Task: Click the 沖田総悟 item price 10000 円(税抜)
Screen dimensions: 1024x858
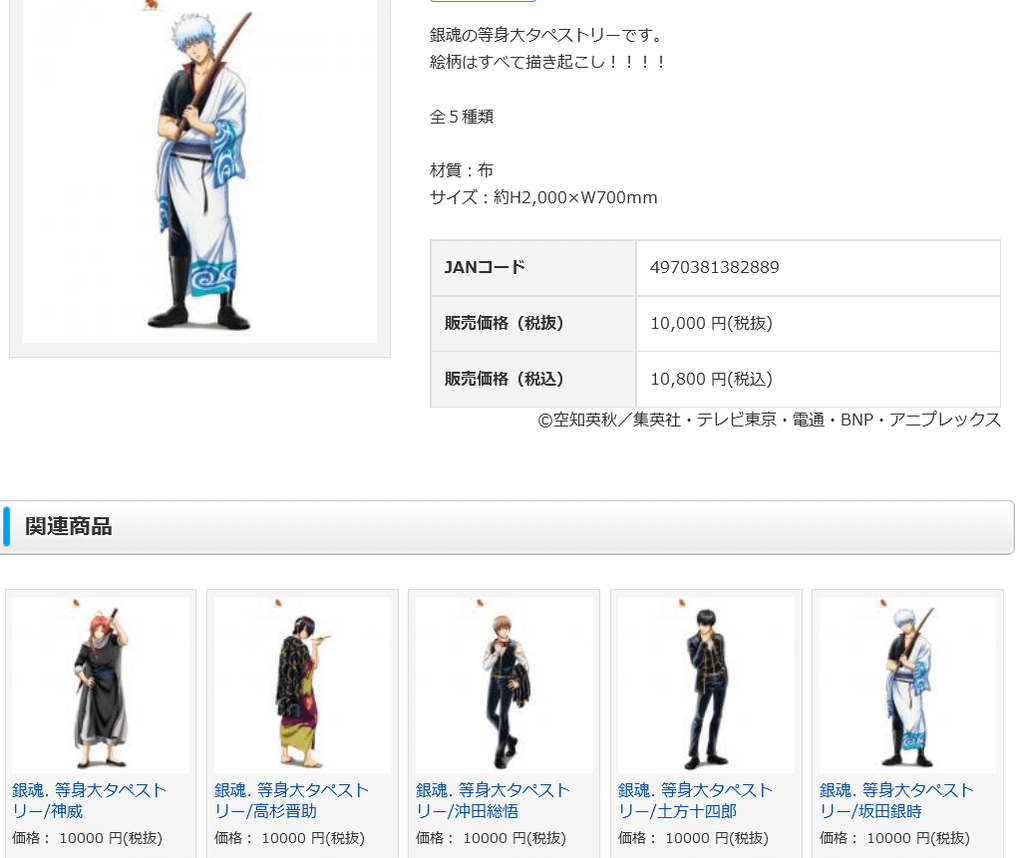Action: (491, 838)
